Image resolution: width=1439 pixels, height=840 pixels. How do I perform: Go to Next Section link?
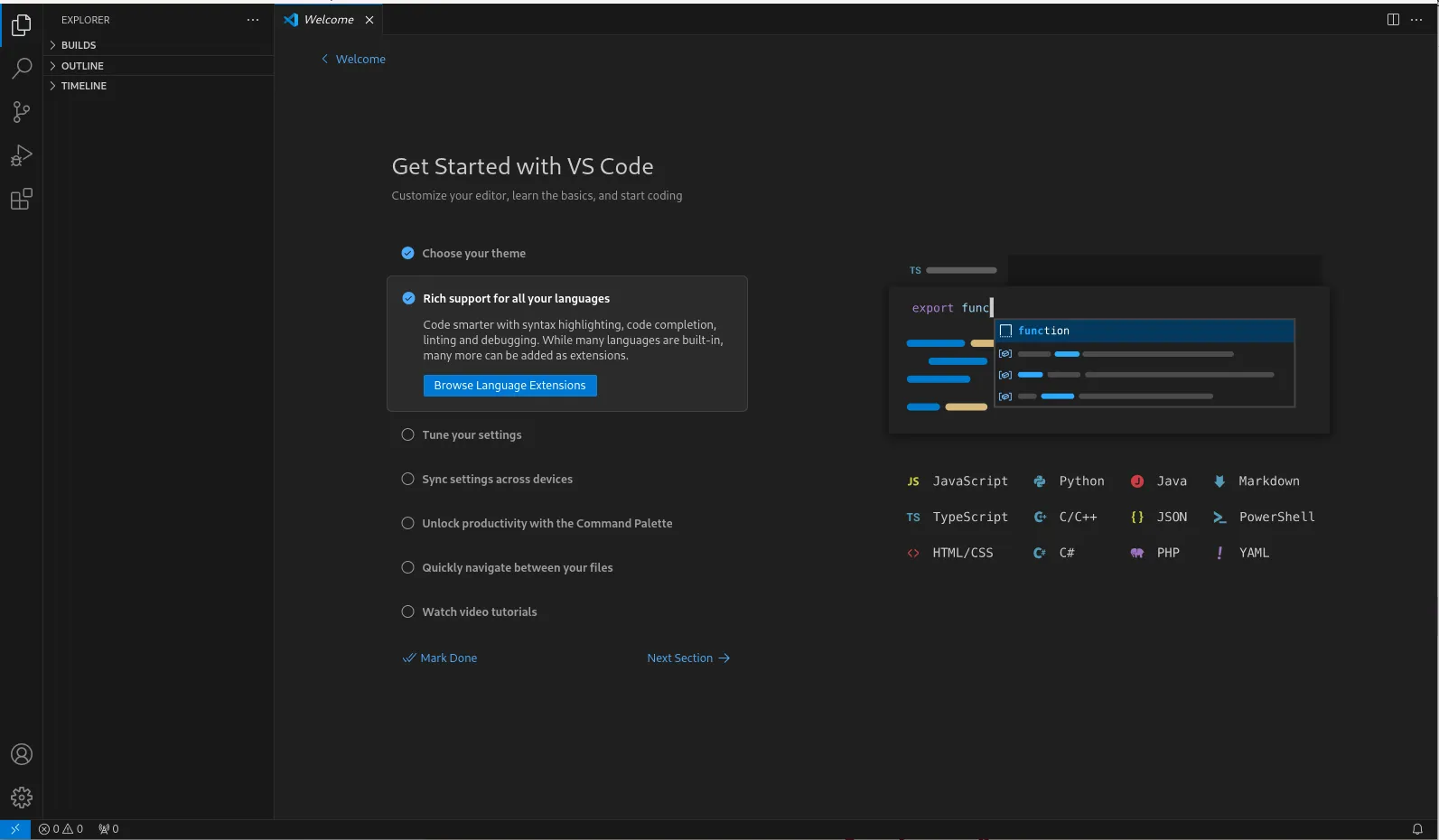tap(688, 658)
